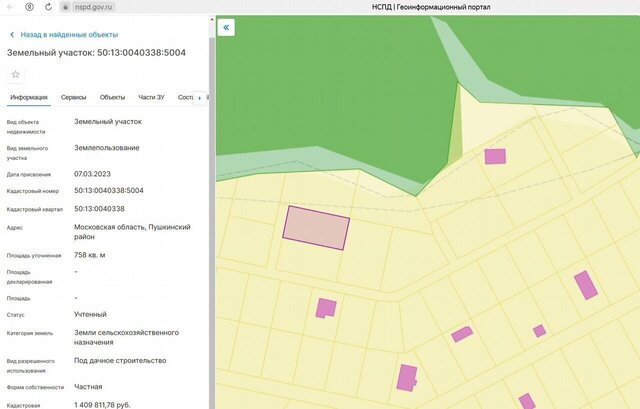The height and width of the screenshot is (409, 640).
Task: Reload the page with refresh icon
Action: click(x=48, y=7)
